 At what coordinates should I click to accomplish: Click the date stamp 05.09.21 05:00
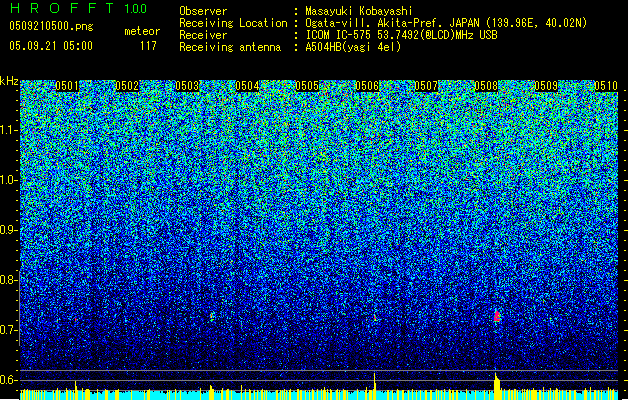point(51,46)
